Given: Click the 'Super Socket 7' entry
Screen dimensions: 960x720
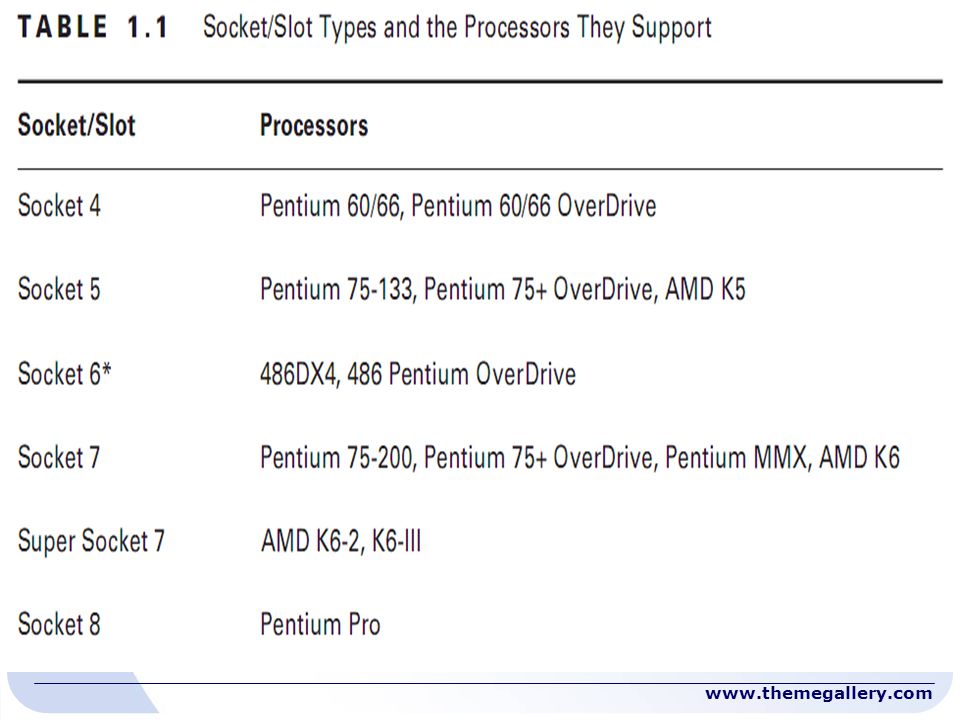Looking at the screenshot, I should (x=91, y=541).
